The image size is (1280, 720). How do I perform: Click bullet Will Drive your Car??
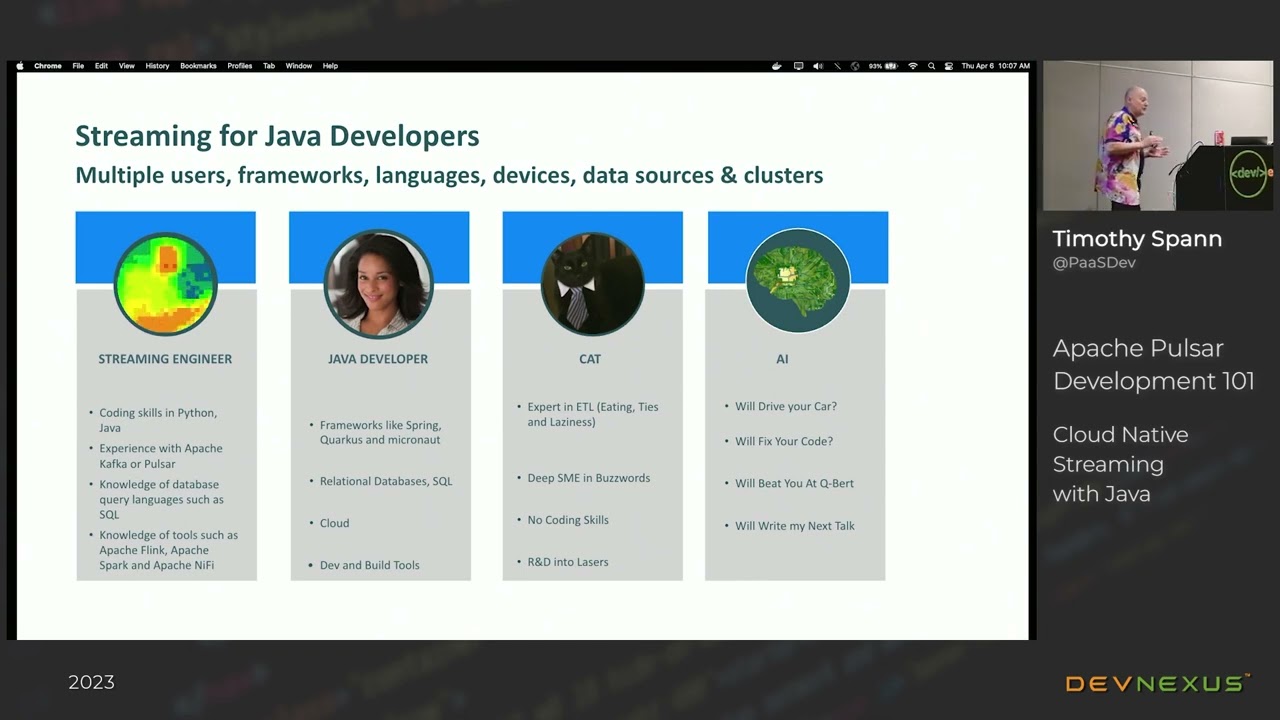click(x=786, y=407)
